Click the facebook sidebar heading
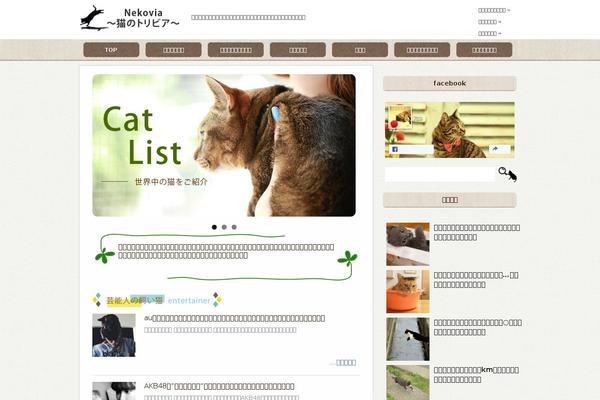Viewport: 600px width, 400px height. coord(450,83)
